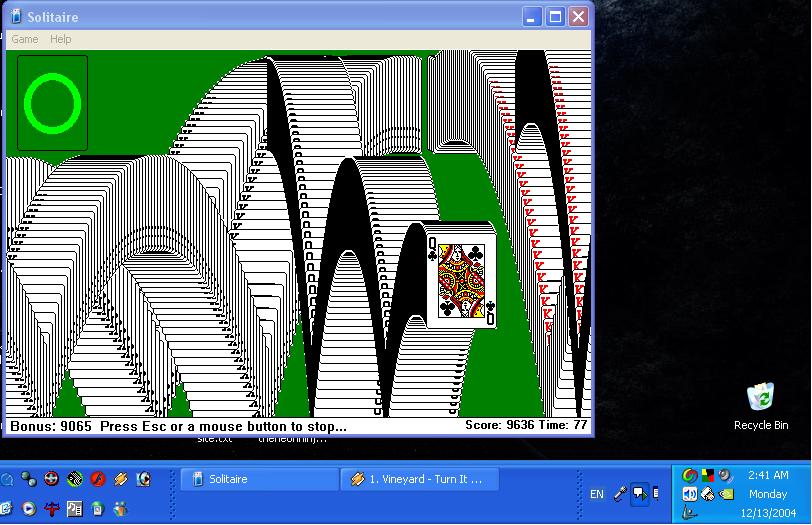This screenshot has width=812, height=525.
Task: Click the microphone icon in language bar
Action: [x=620, y=493]
